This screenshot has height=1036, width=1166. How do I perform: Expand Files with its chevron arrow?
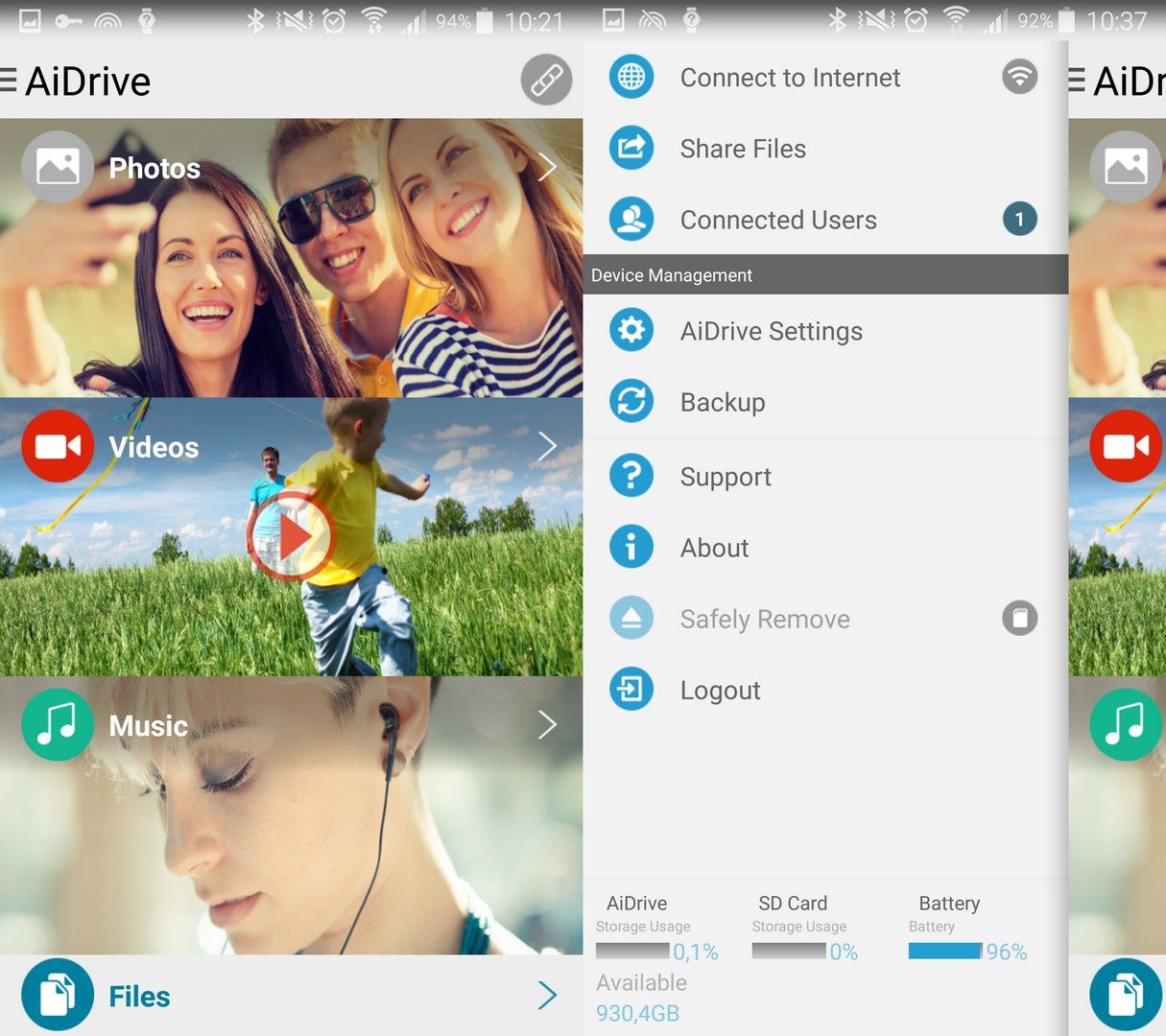(x=547, y=996)
